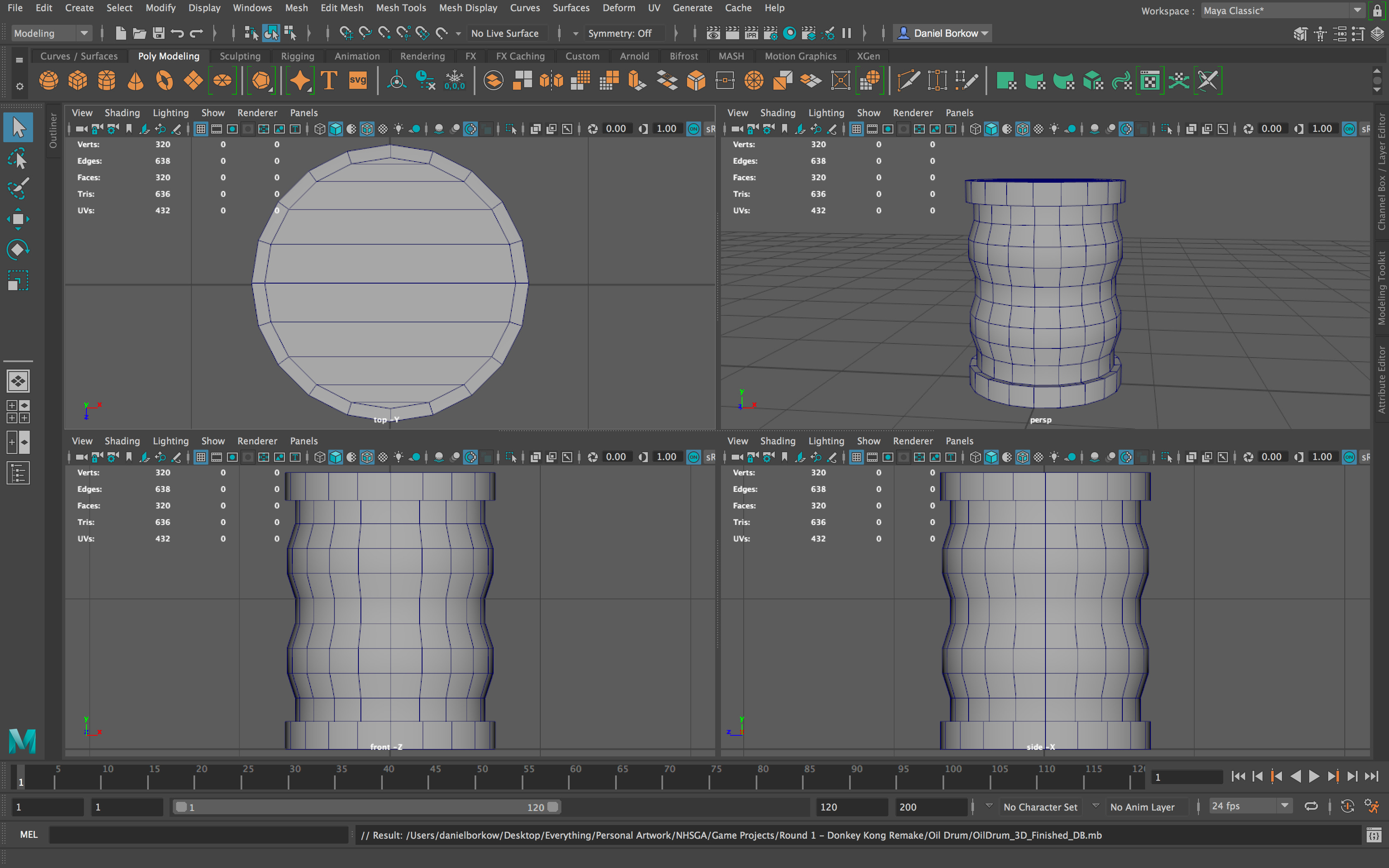
Task: Create a polygon cube from the shelf
Action: coord(77,80)
